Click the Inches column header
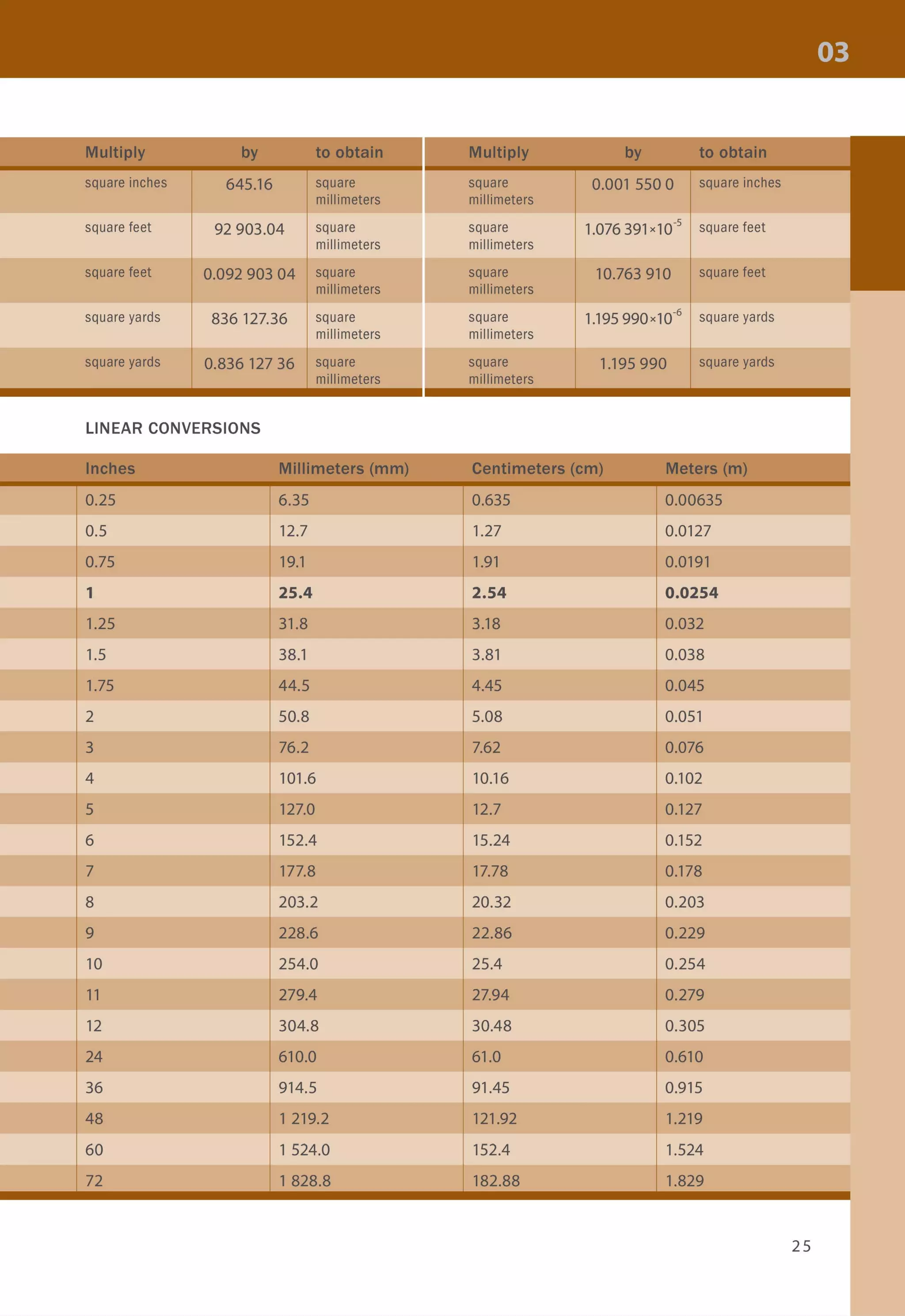 click(110, 468)
